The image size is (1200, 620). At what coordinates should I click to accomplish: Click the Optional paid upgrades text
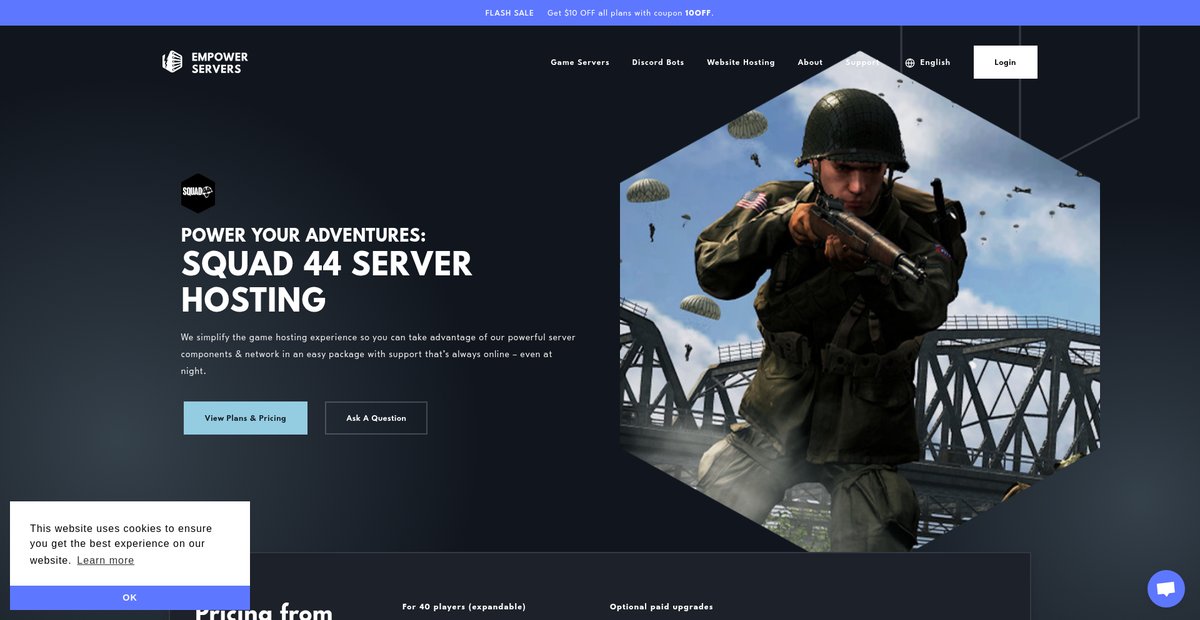(661, 607)
